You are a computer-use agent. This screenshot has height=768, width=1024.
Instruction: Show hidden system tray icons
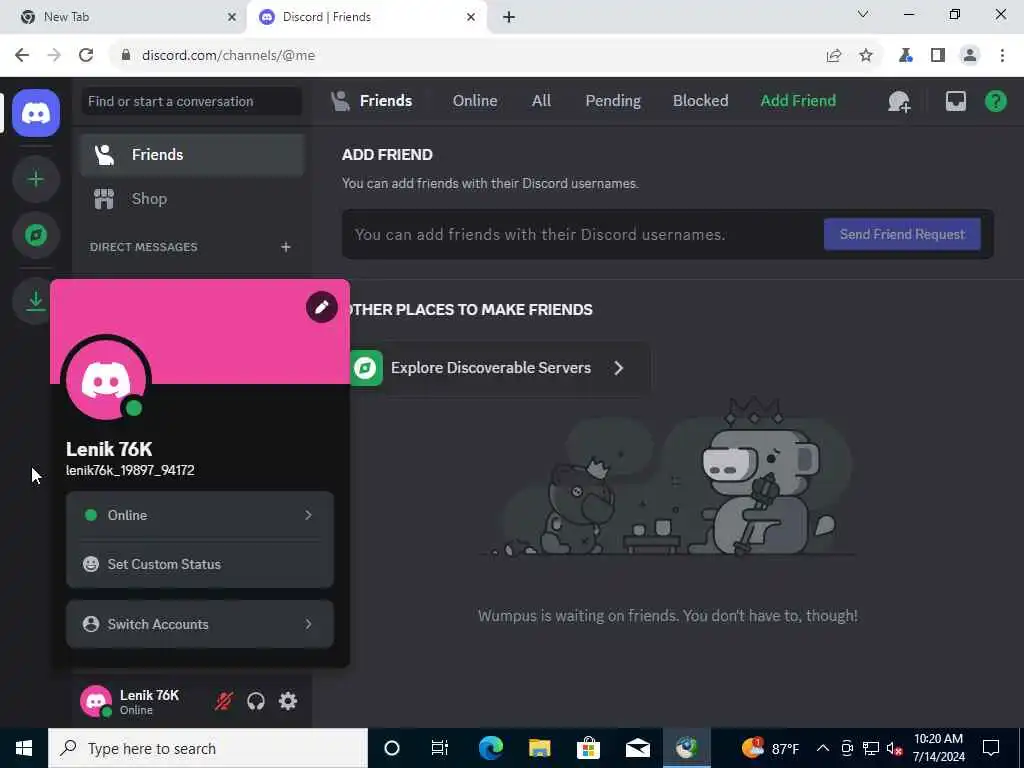[x=823, y=748]
